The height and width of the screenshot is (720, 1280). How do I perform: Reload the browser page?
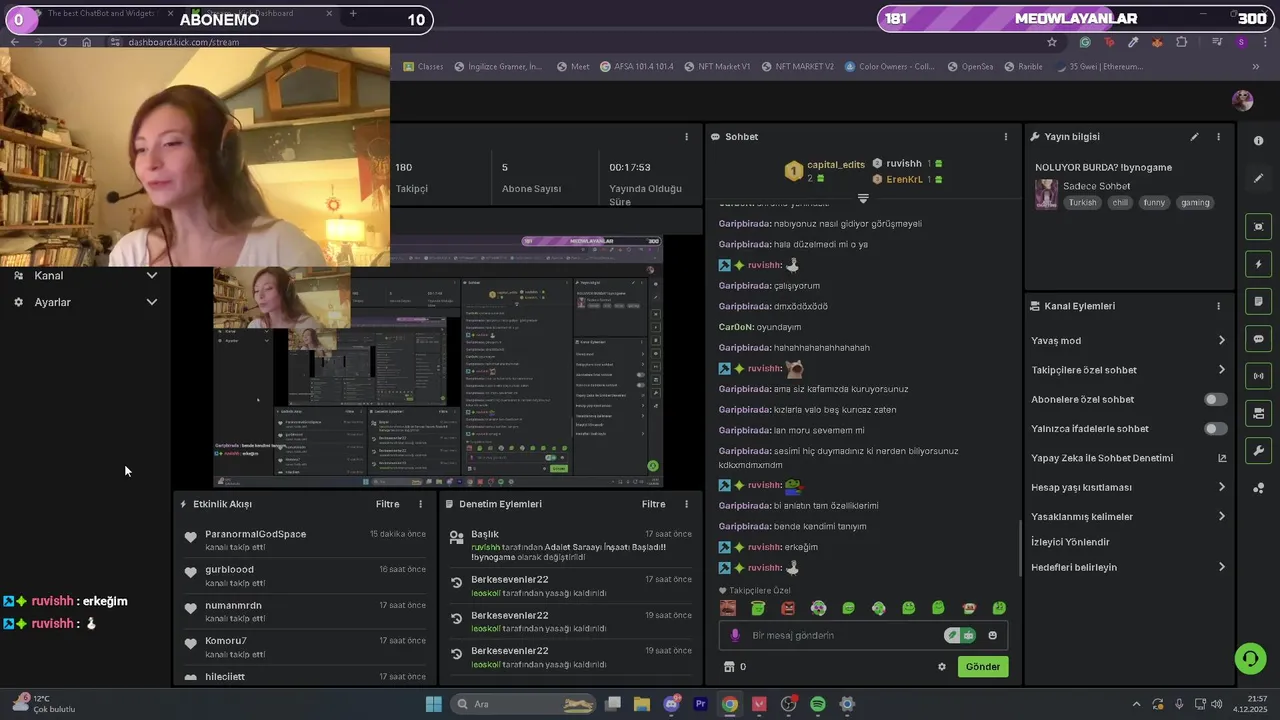63,42
